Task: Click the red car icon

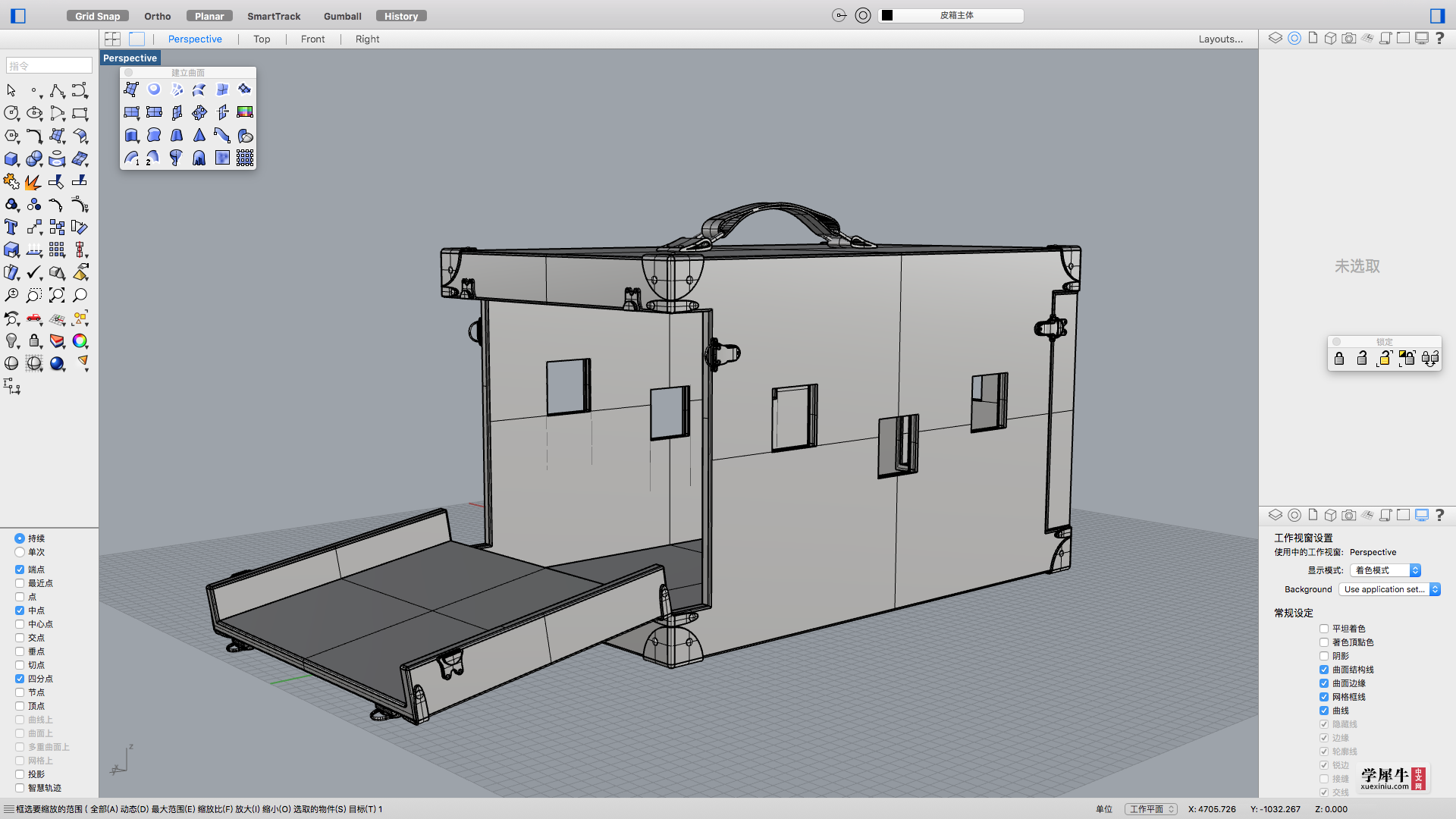Action: tap(34, 318)
